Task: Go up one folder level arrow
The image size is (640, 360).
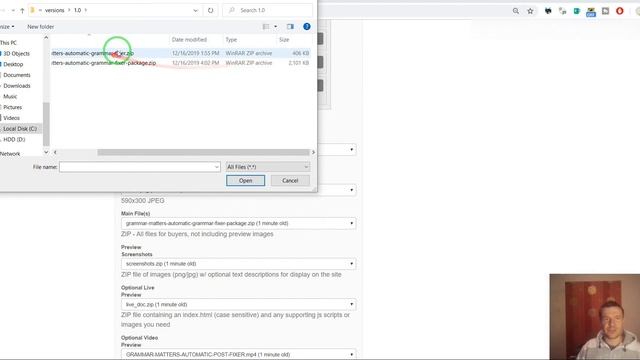Action: [x=22, y=11]
